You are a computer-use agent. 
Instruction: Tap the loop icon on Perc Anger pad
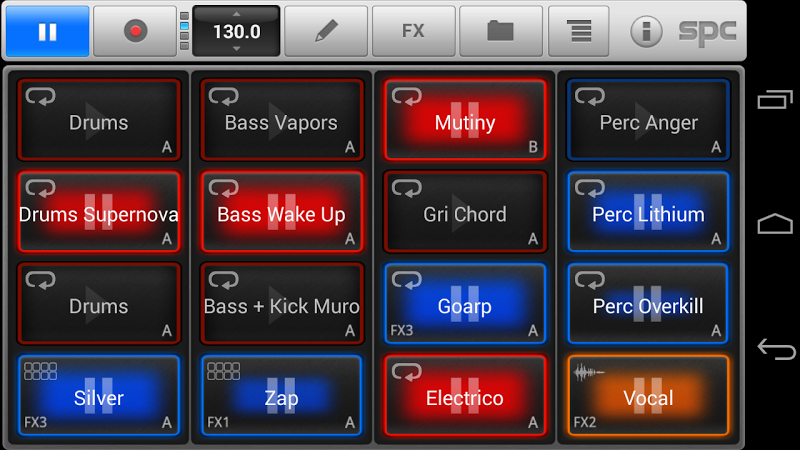pos(590,96)
